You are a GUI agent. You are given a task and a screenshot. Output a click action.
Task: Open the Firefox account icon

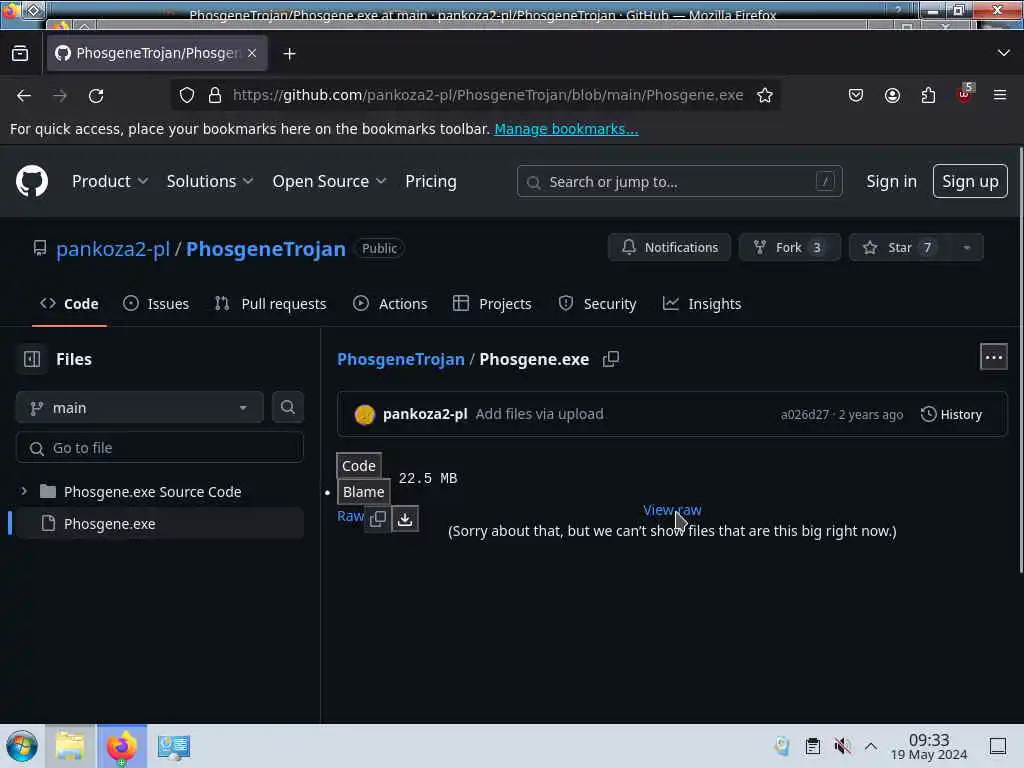892,95
